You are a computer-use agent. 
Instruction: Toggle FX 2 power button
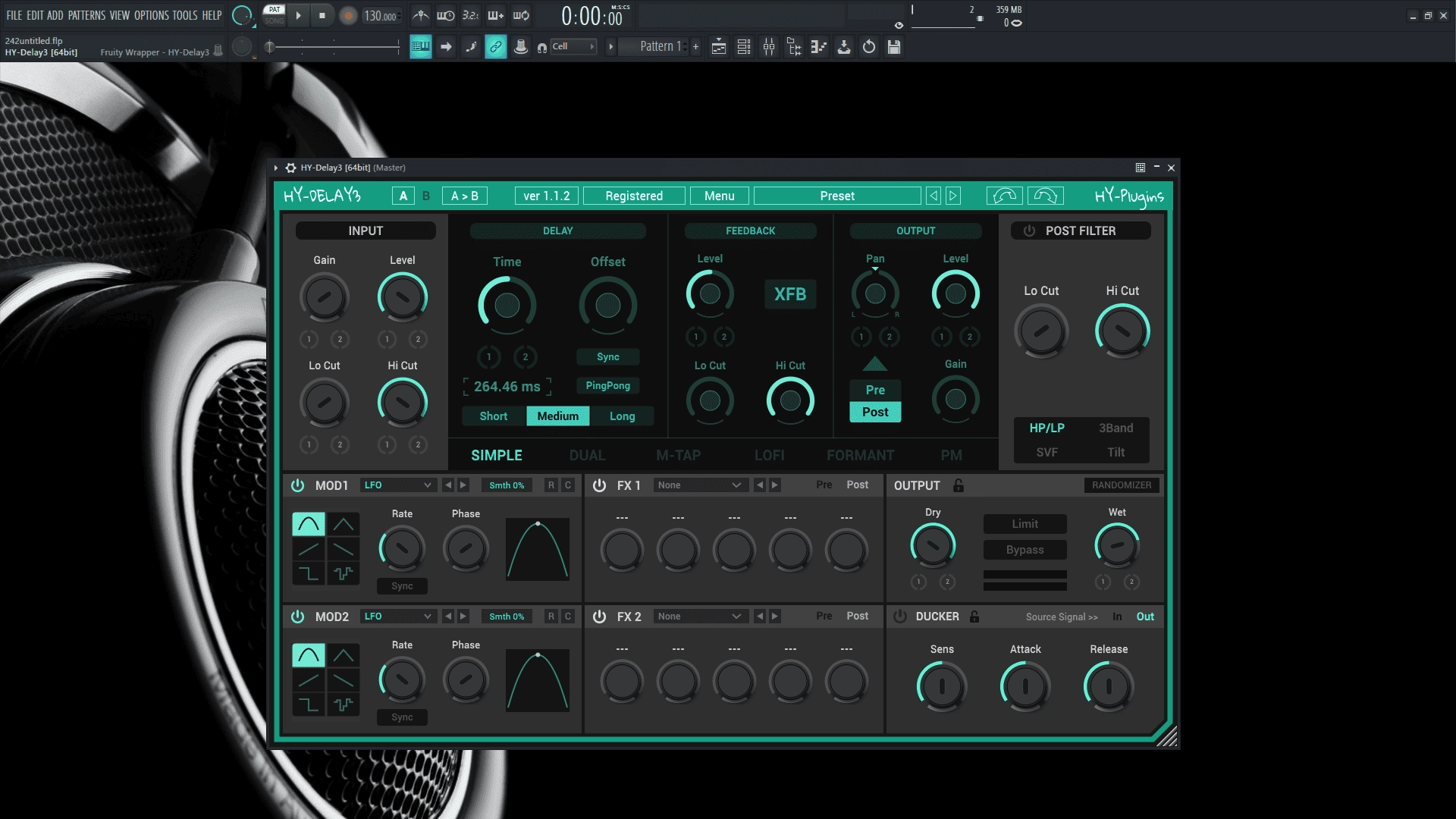pos(599,617)
